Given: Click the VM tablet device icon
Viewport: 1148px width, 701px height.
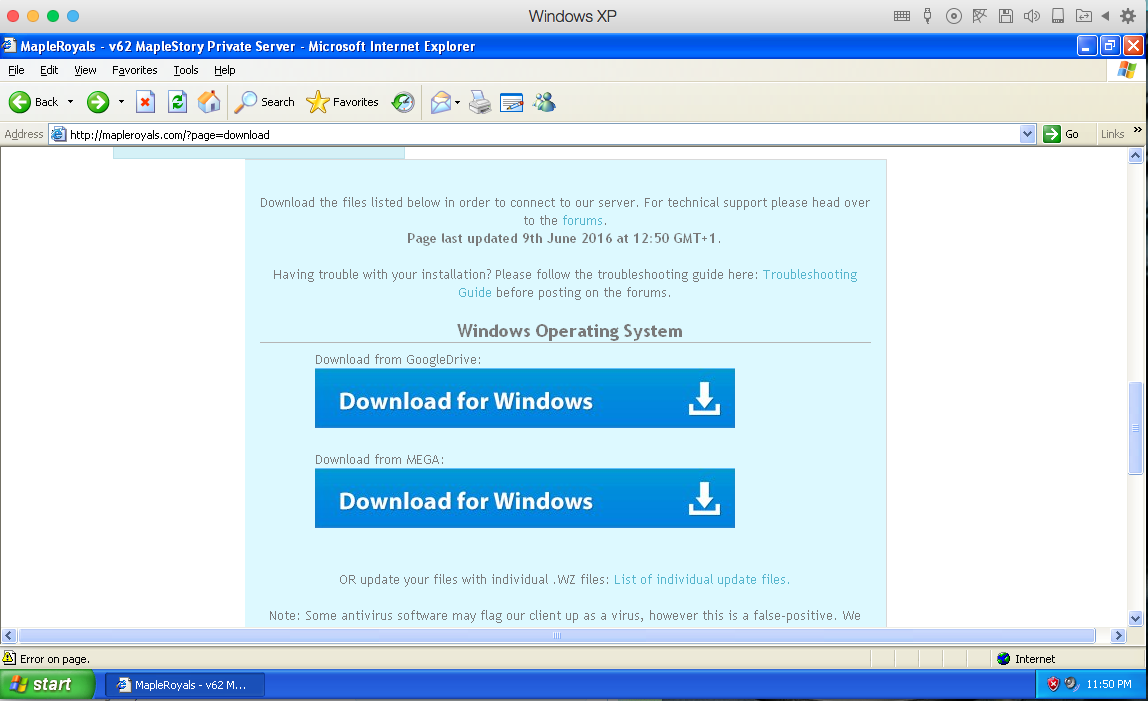Looking at the screenshot, I should [1058, 16].
